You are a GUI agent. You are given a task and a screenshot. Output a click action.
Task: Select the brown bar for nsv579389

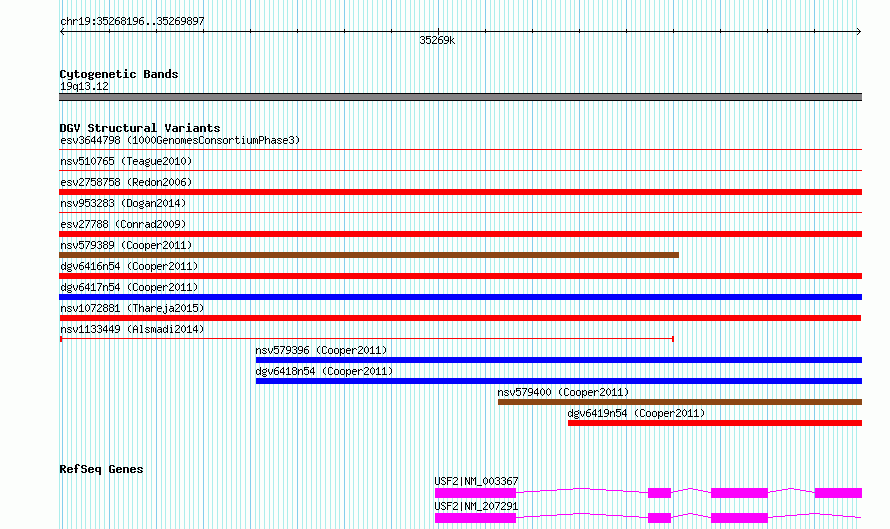[x=369, y=255]
